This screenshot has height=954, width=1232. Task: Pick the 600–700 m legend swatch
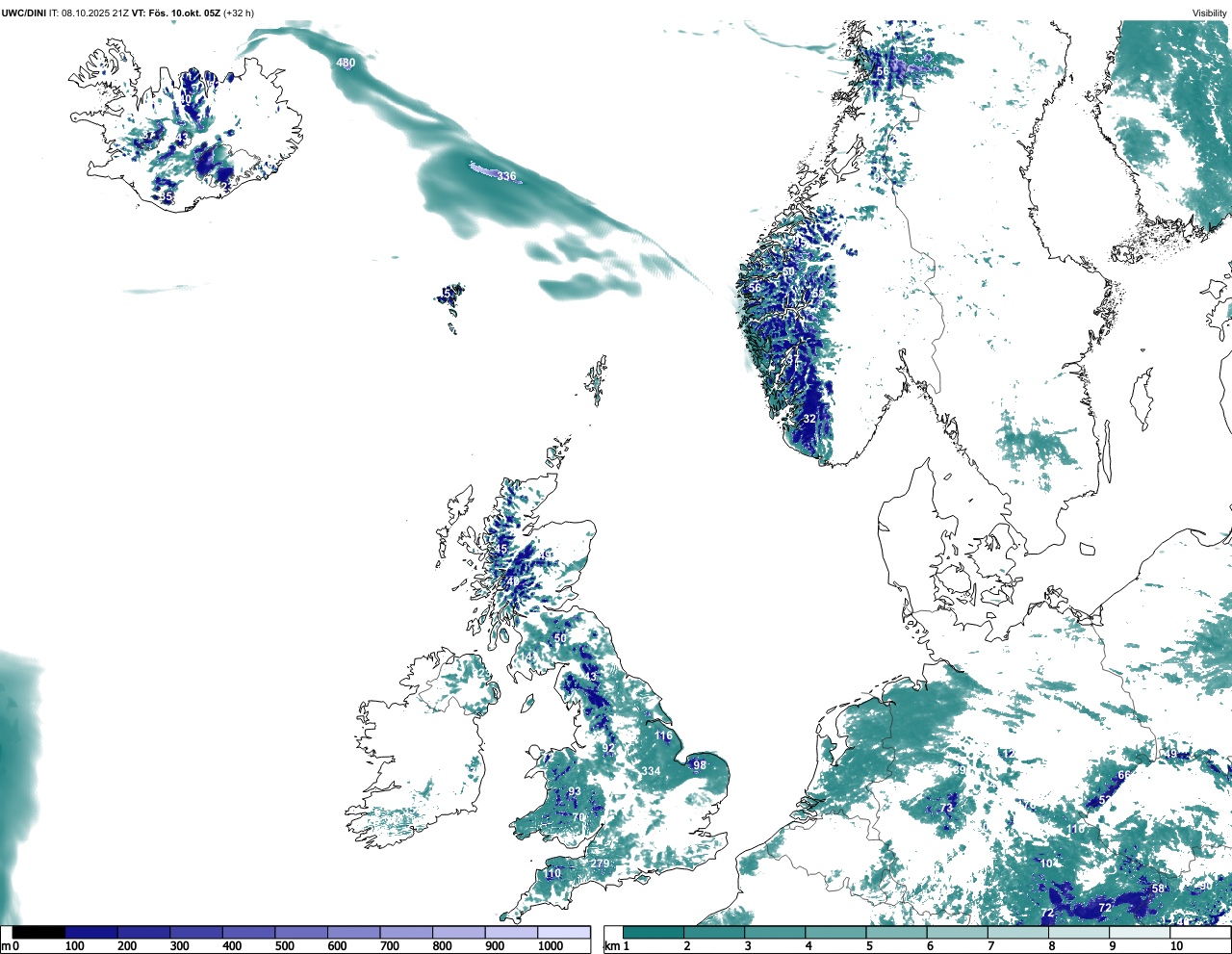coord(354,932)
